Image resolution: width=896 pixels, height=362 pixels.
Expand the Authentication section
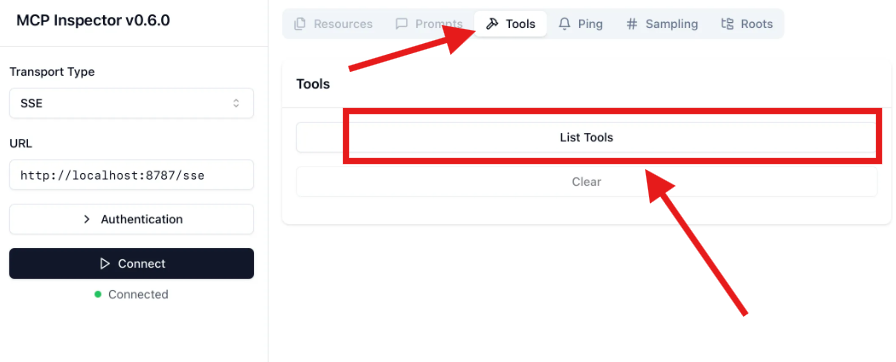pos(131,219)
